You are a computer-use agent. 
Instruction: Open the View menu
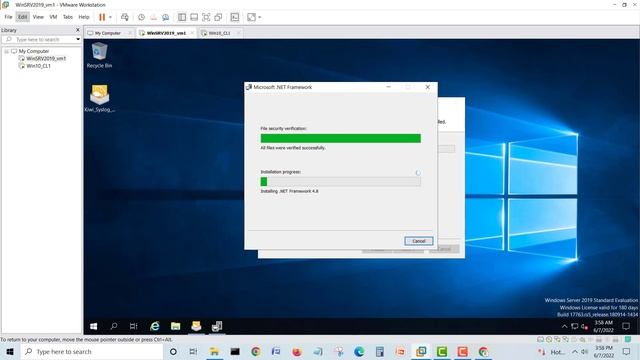38,17
